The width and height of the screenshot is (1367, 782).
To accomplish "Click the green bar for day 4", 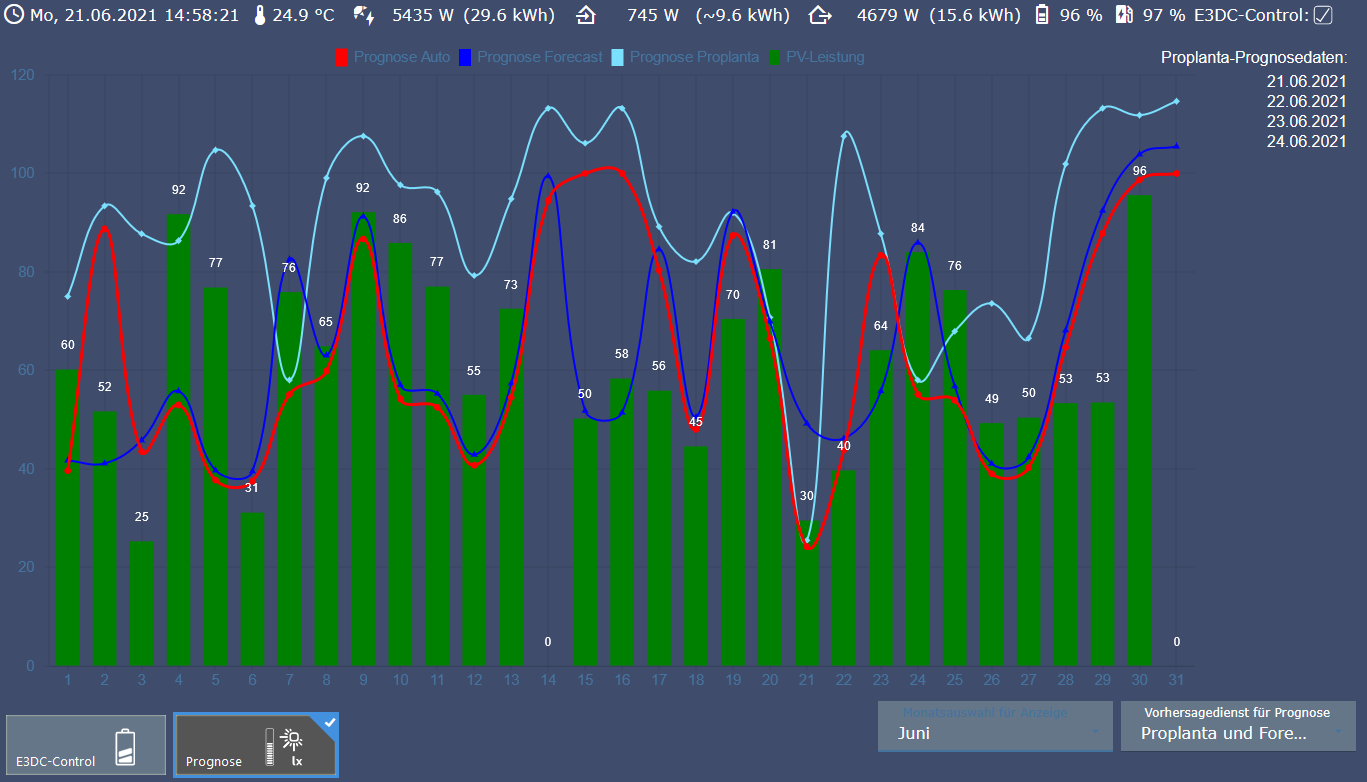I will tap(179, 439).
